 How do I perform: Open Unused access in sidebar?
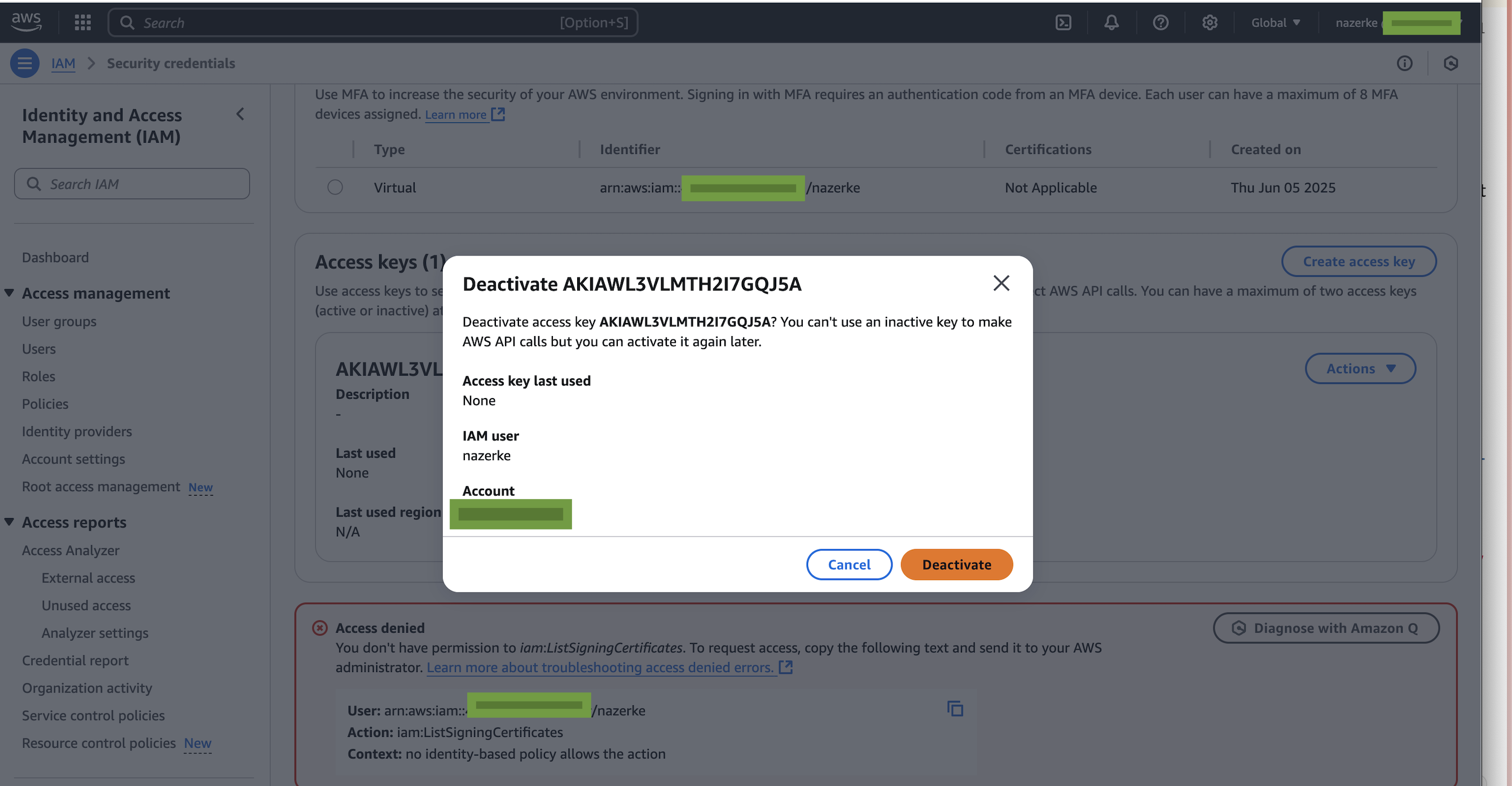tap(86, 606)
